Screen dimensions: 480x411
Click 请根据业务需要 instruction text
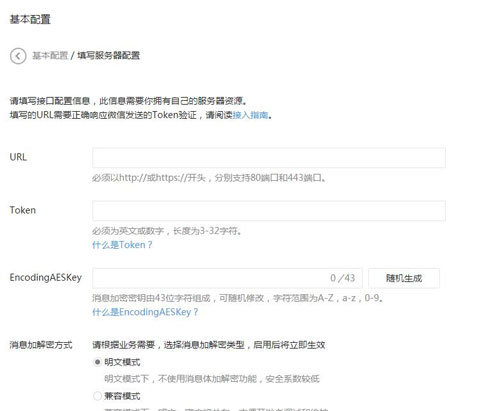[x=209, y=345]
